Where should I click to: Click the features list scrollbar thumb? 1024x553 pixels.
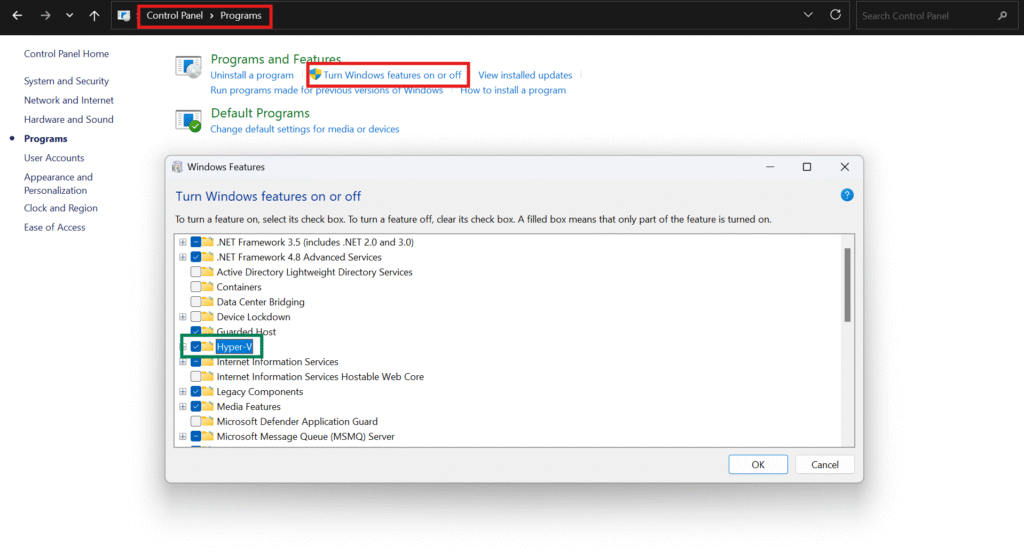847,285
